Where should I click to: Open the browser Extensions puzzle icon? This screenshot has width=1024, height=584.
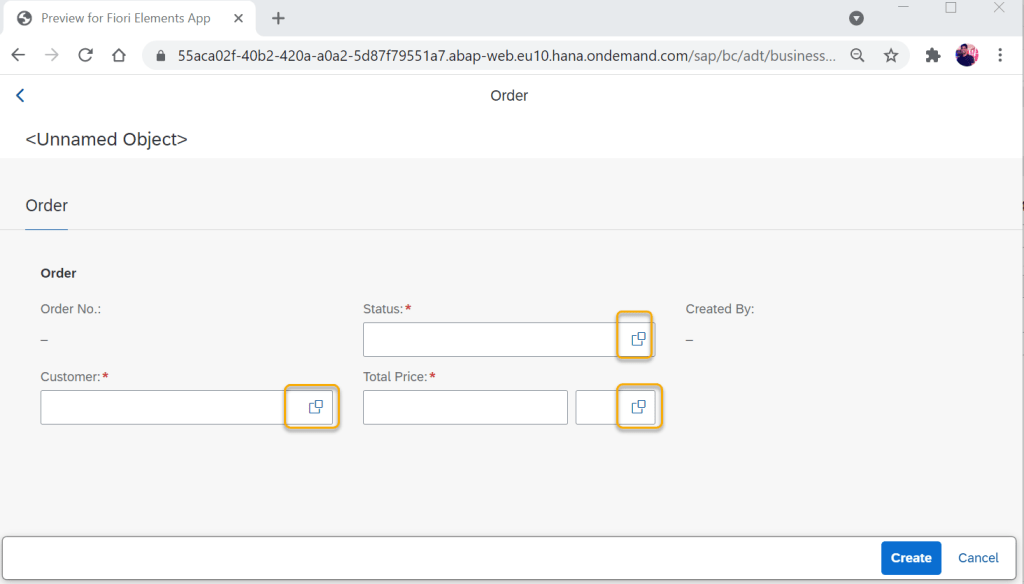[x=933, y=56]
